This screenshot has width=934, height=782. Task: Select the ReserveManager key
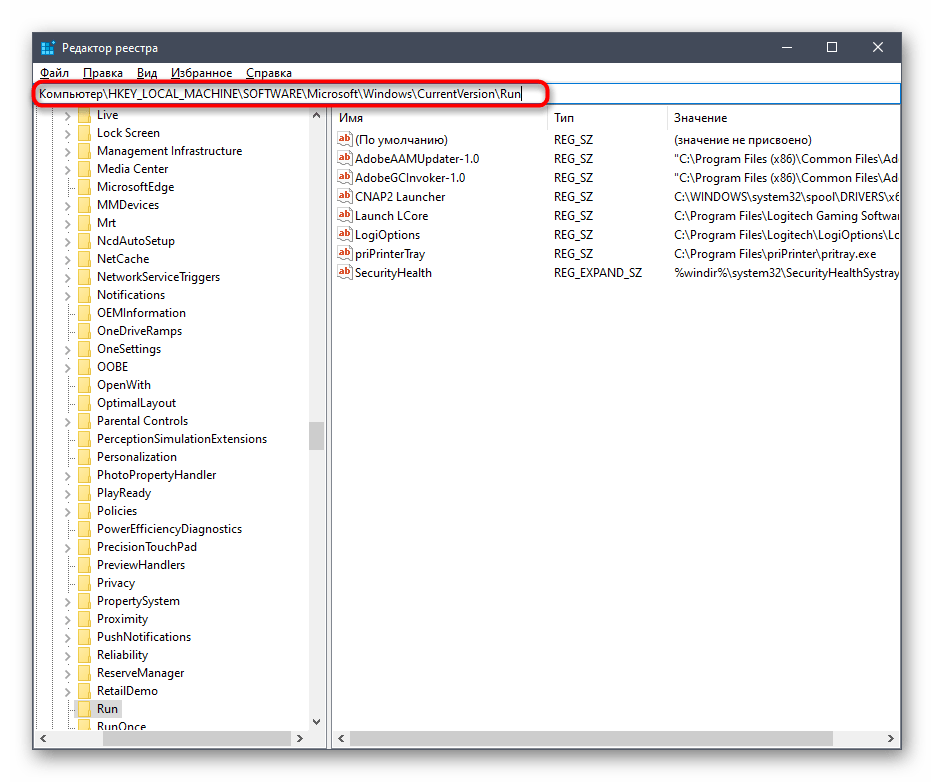(x=141, y=673)
